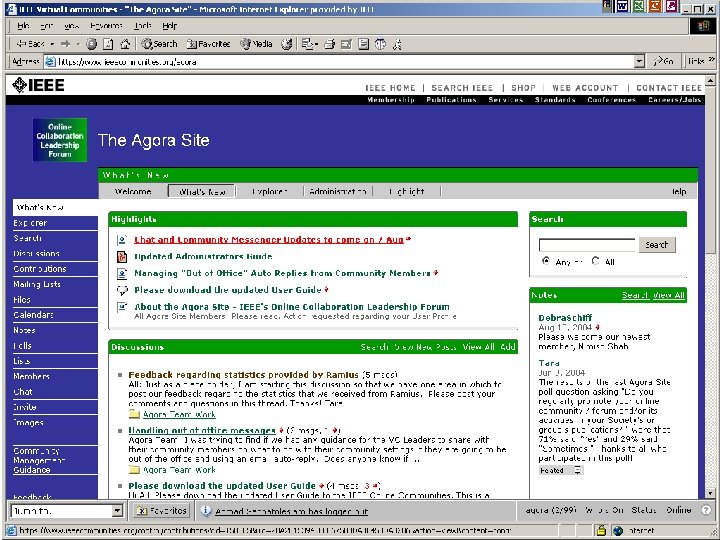The height and width of the screenshot is (540, 720).
Task: Click the document icon beside Chat and Community Messenger
Action: 122,240
